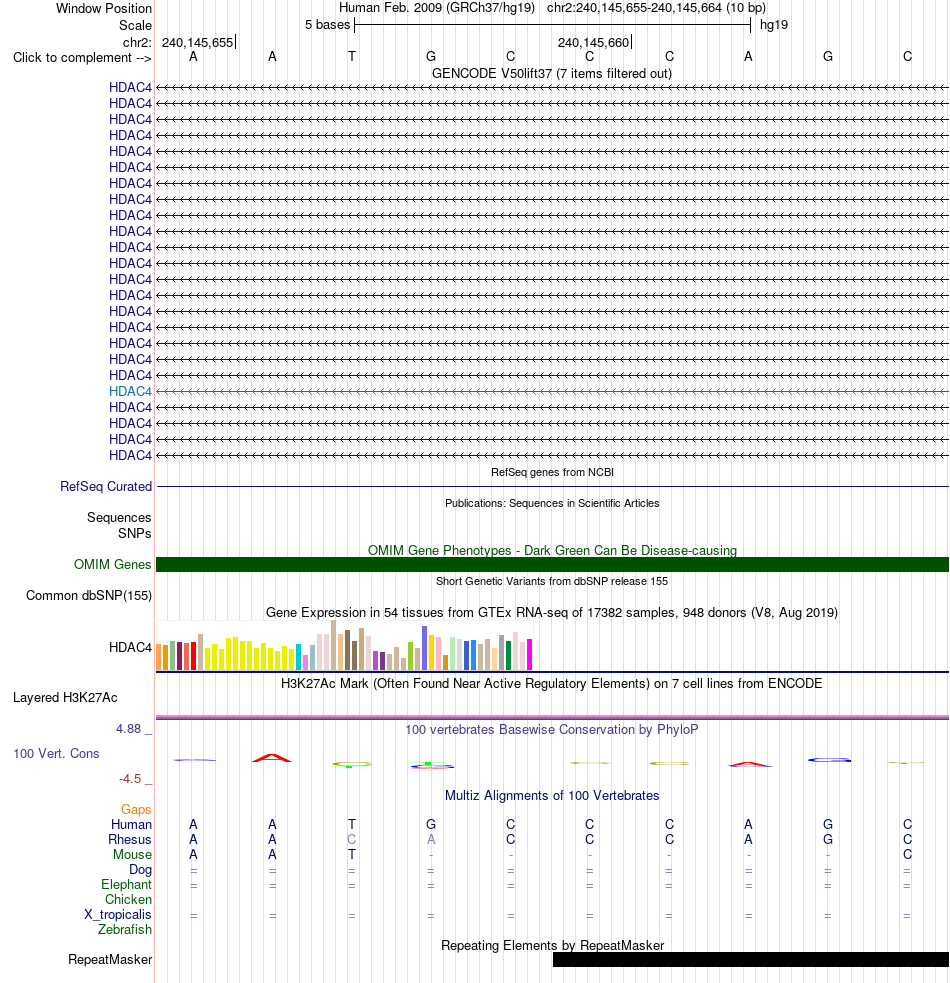This screenshot has width=950, height=983.
Task: Open the GENCODE V50lift37 track title
Action: click(552, 73)
